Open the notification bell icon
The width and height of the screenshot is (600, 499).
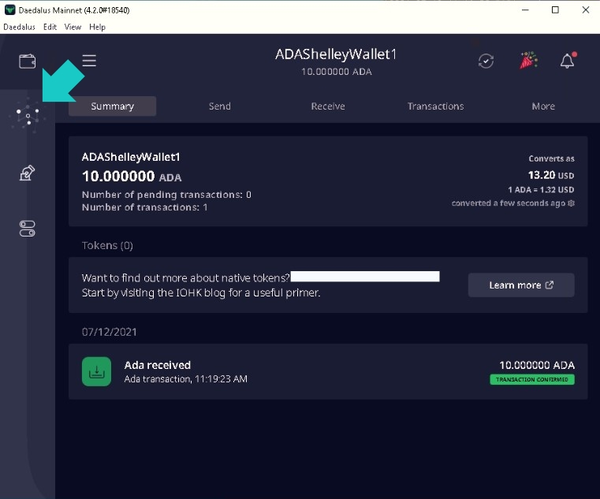pyautogui.click(x=567, y=60)
